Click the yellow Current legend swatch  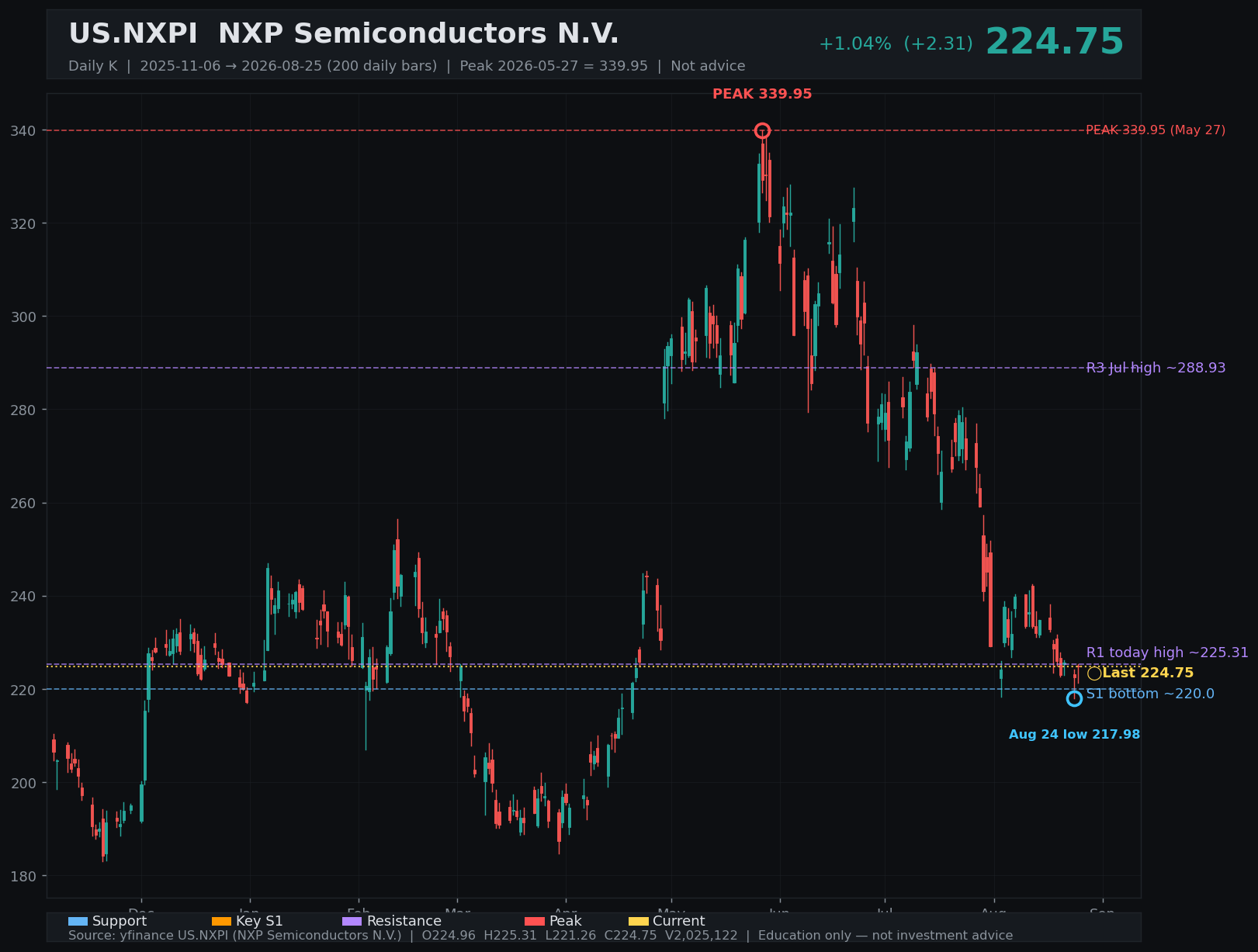638,921
